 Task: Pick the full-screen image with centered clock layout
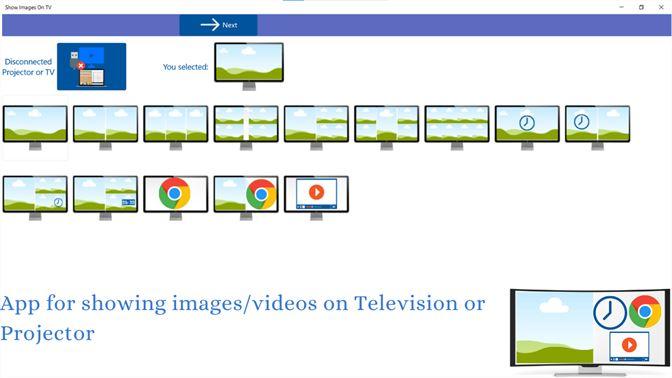(527, 128)
